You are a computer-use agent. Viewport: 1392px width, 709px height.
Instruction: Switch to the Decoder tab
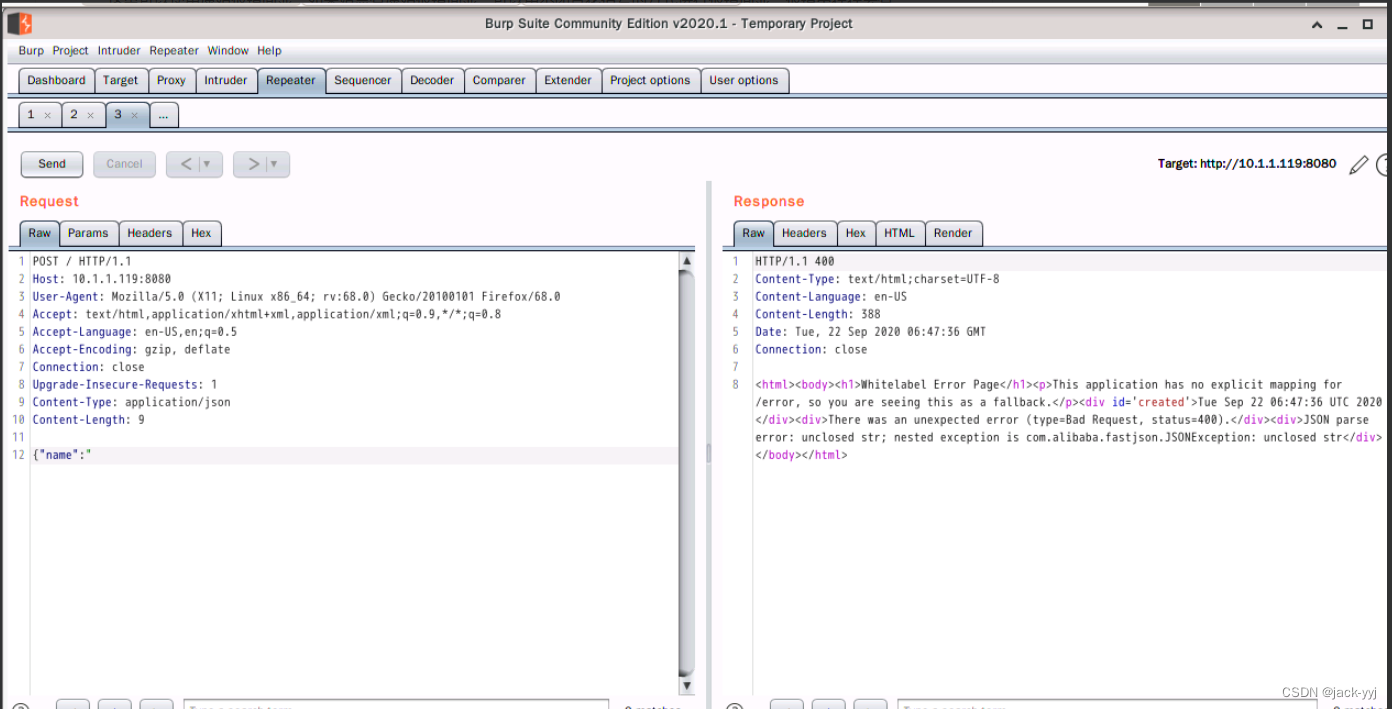click(432, 81)
